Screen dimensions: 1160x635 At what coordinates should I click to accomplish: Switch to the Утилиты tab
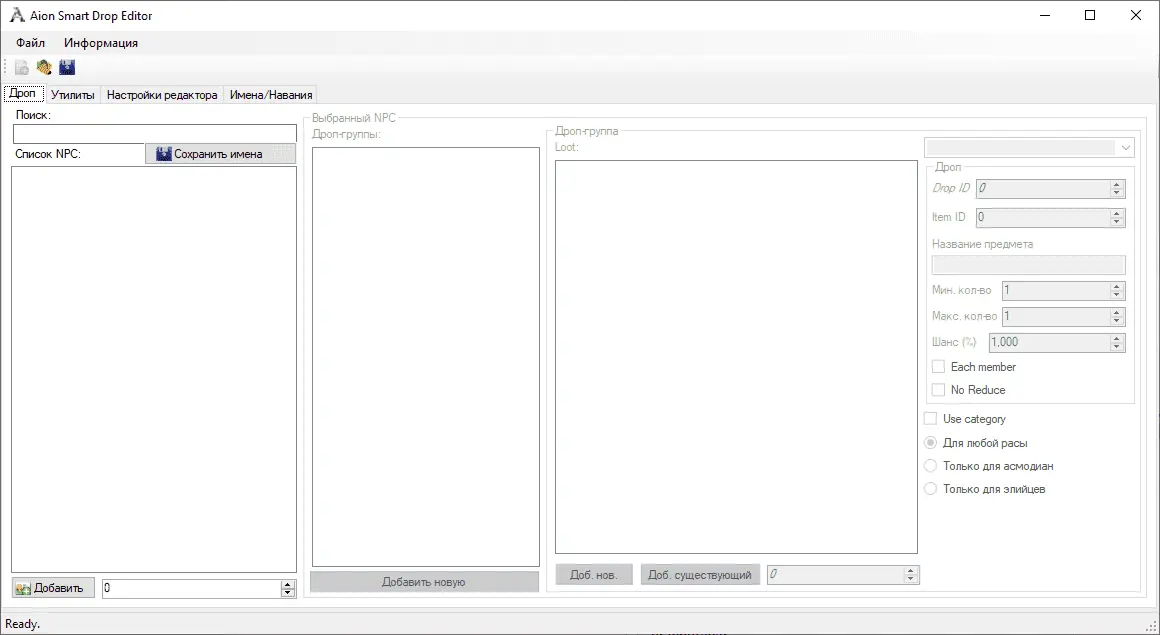[73, 95]
